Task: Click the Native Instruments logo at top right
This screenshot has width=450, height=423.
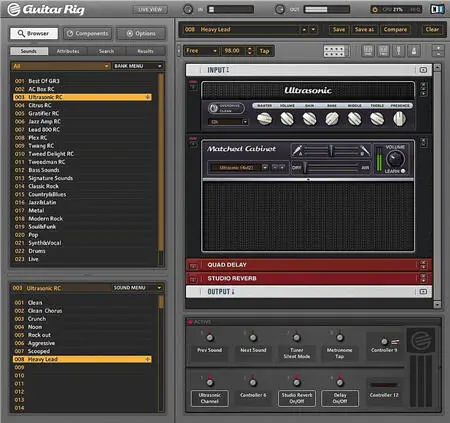Action: 438,9
